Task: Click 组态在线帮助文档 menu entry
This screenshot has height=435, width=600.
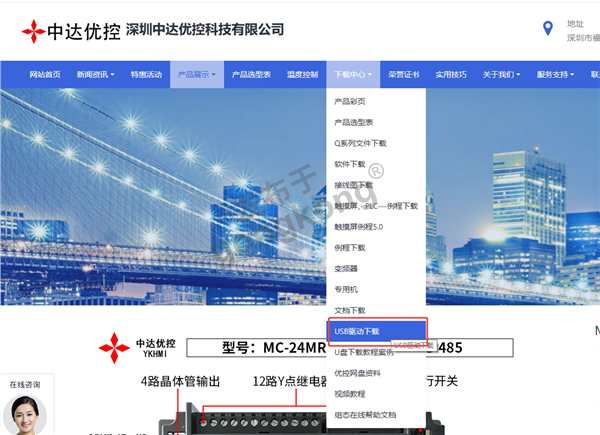Action: coord(365,415)
